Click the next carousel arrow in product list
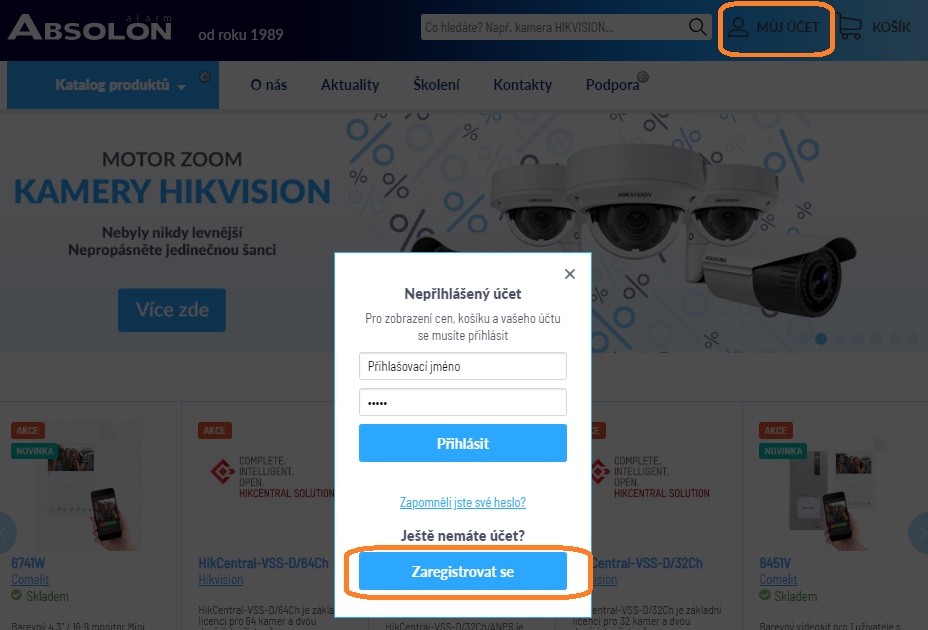 (x=919, y=533)
